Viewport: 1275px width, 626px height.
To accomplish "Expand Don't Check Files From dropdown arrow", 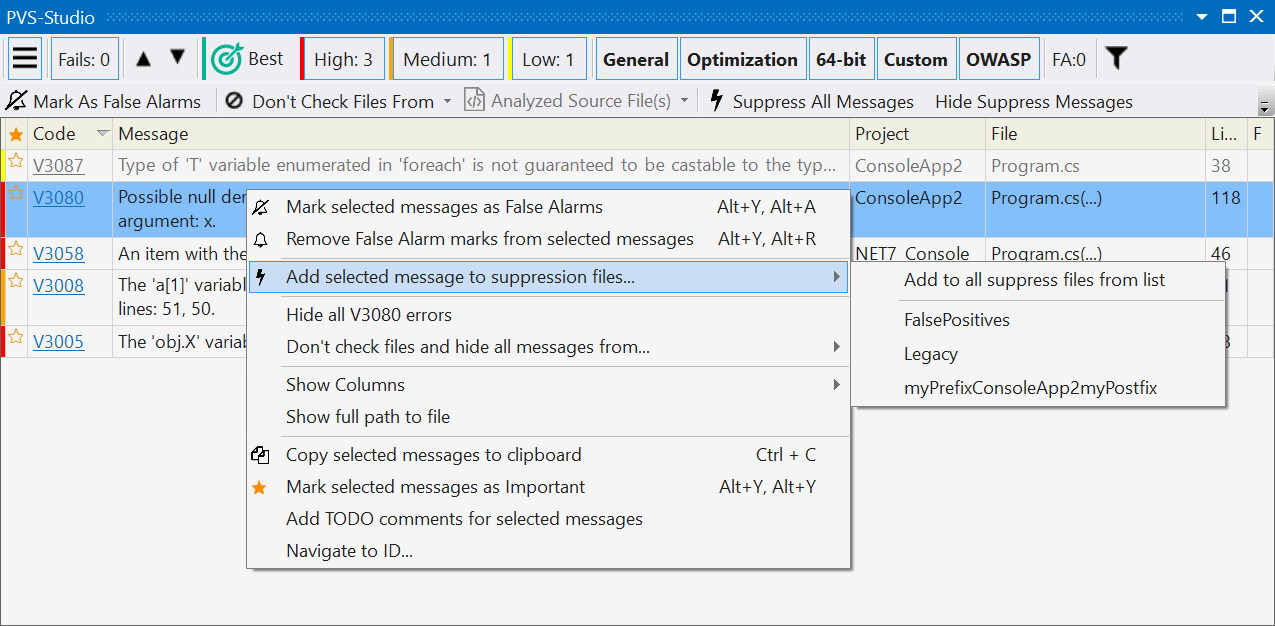I will (447, 101).
